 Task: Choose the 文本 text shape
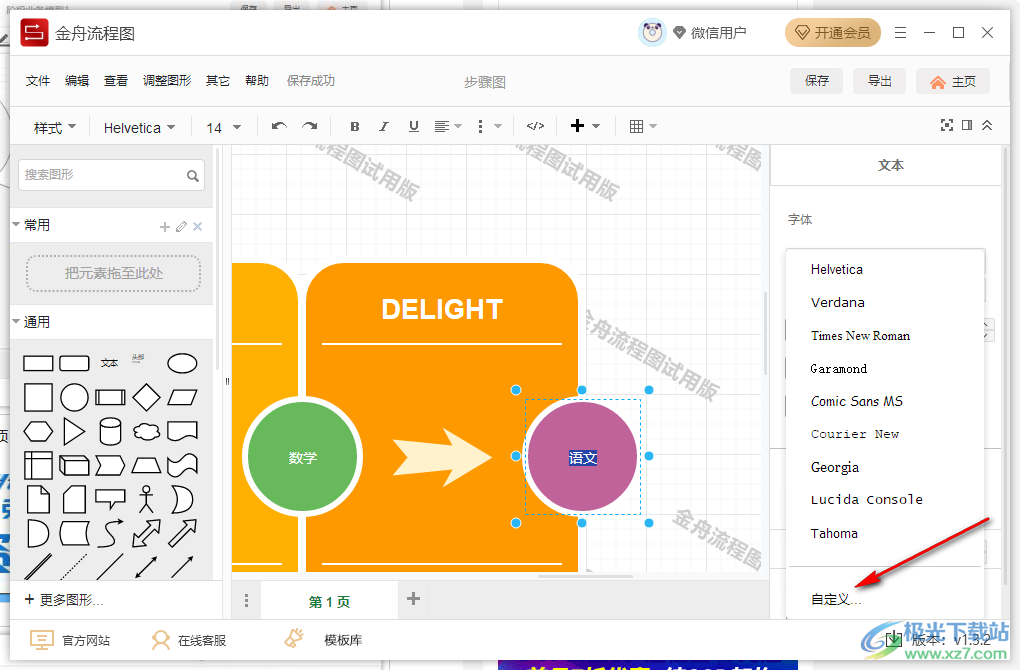coord(110,363)
